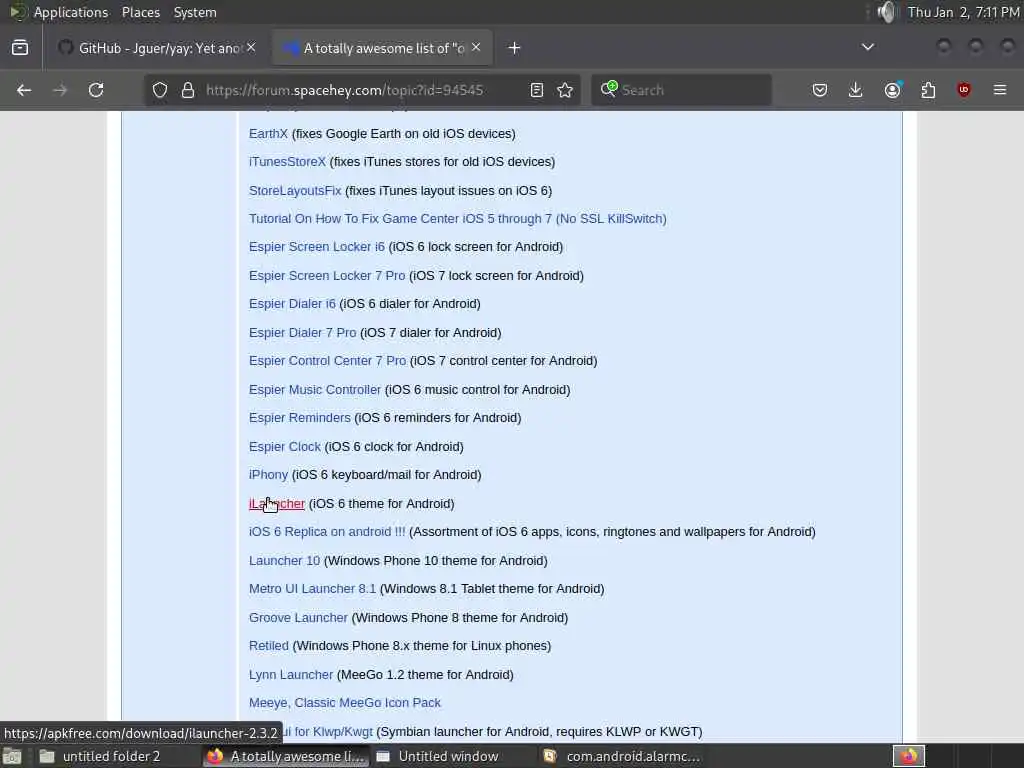Open the StoreLayoutsFix link

[295, 191]
